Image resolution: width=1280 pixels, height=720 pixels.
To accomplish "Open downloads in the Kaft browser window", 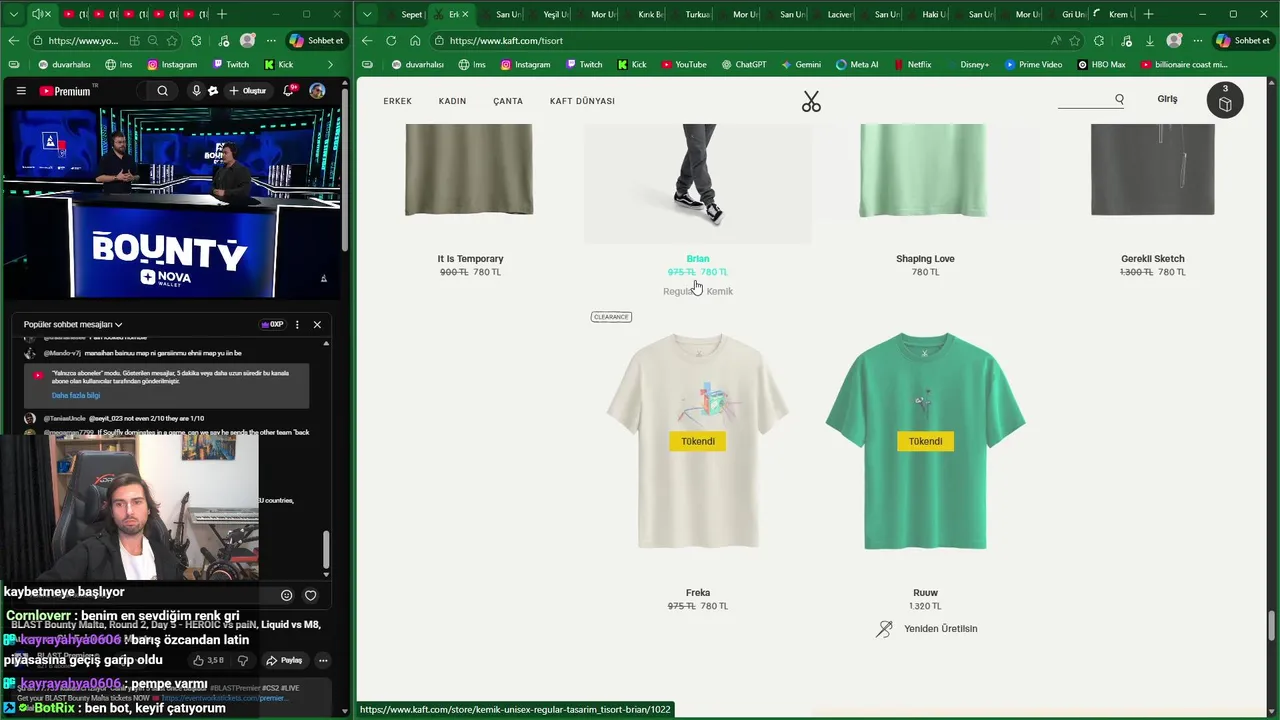I will [1150, 41].
